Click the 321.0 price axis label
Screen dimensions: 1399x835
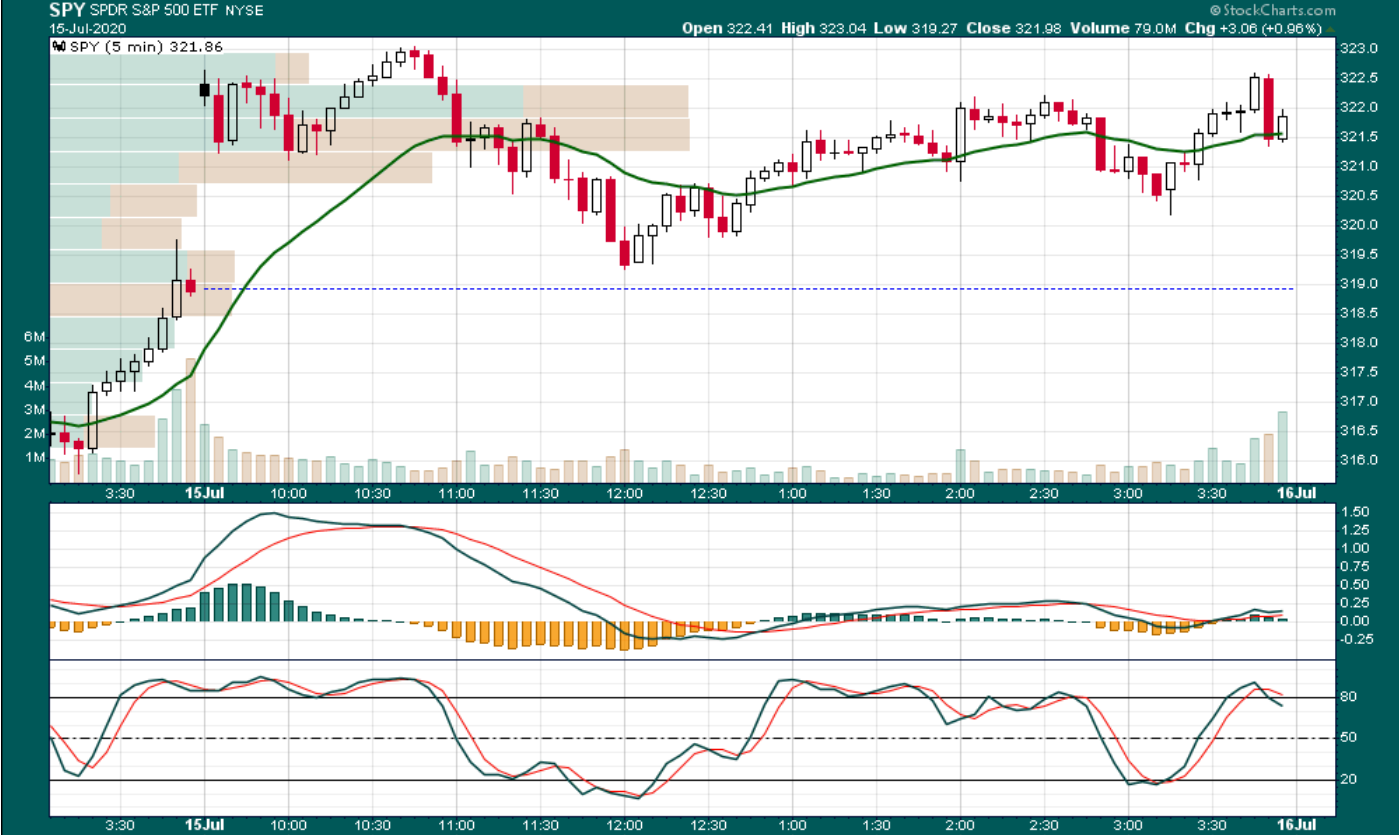pos(1358,166)
